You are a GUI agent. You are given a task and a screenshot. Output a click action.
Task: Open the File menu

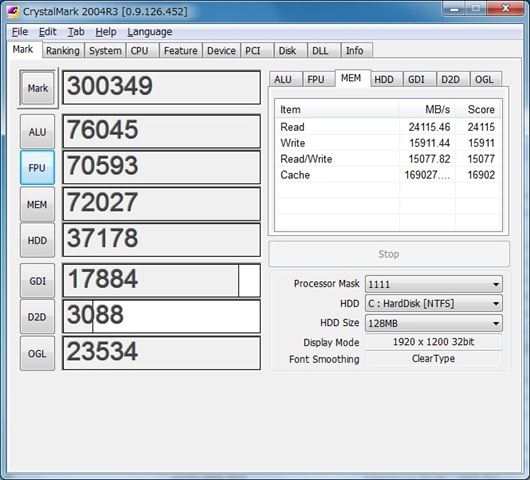[20, 32]
